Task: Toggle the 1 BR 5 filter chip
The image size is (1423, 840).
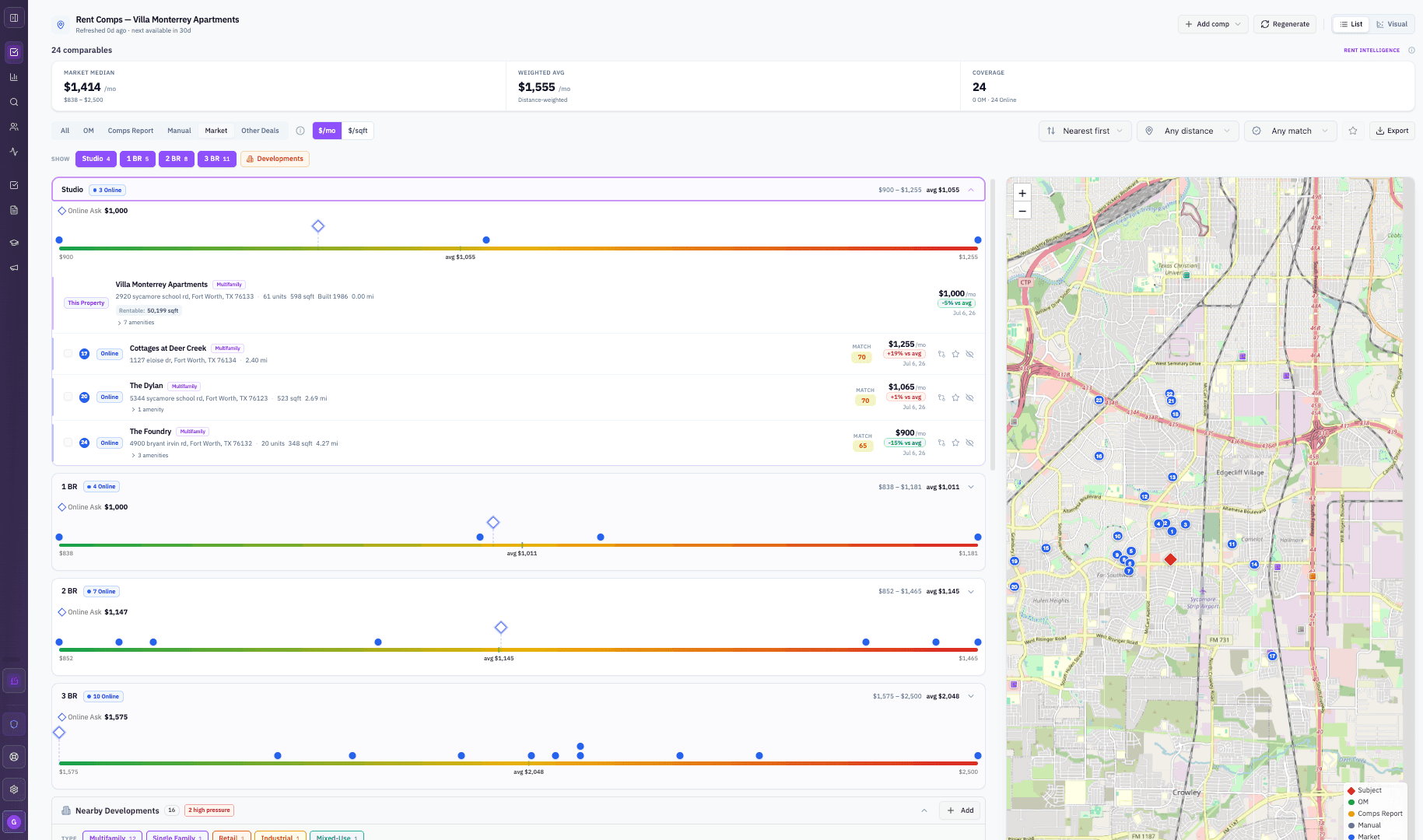Action: coord(138,159)
